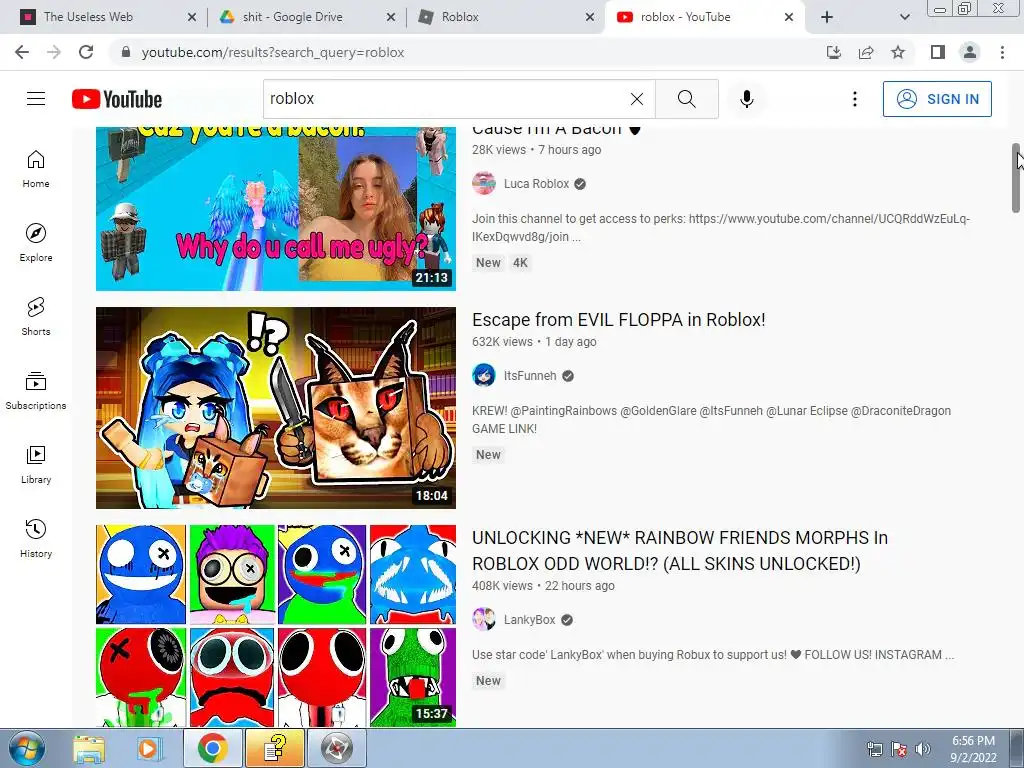Open Shorts in sidebar
This screenshot has height=768, width=1024.
tap(36, 317)
